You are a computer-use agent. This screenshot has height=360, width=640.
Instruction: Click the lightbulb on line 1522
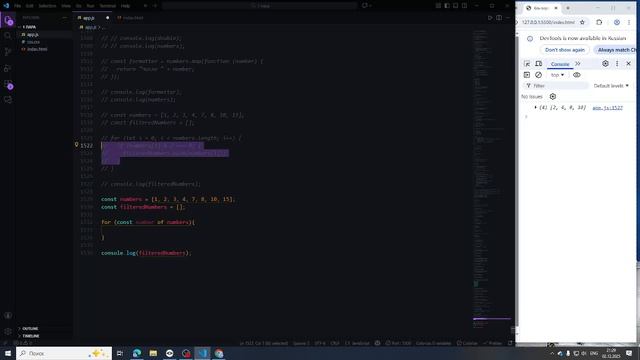76,144
